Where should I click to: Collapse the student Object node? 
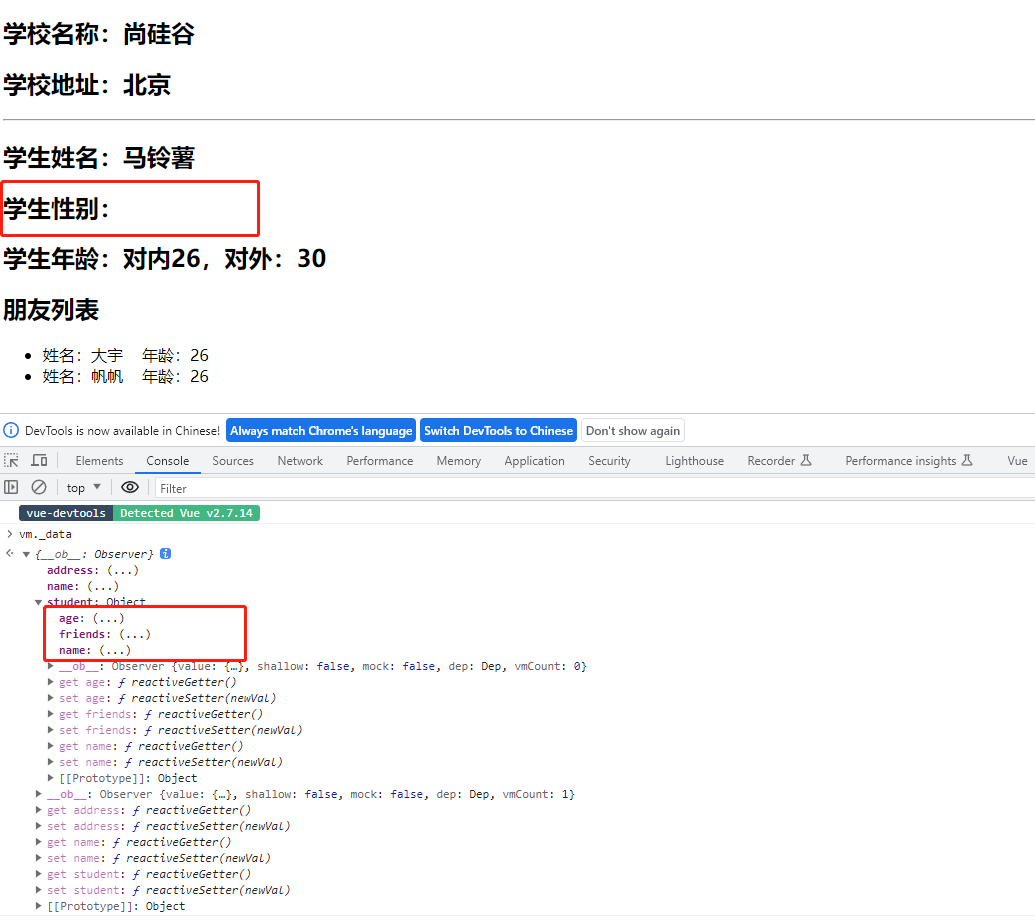click(38, 602)
